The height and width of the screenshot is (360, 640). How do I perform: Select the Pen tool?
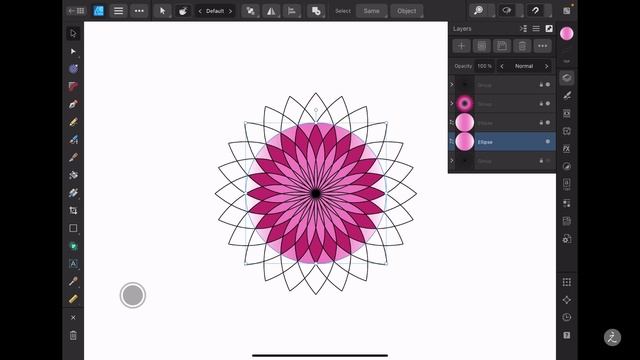[73, 104]
